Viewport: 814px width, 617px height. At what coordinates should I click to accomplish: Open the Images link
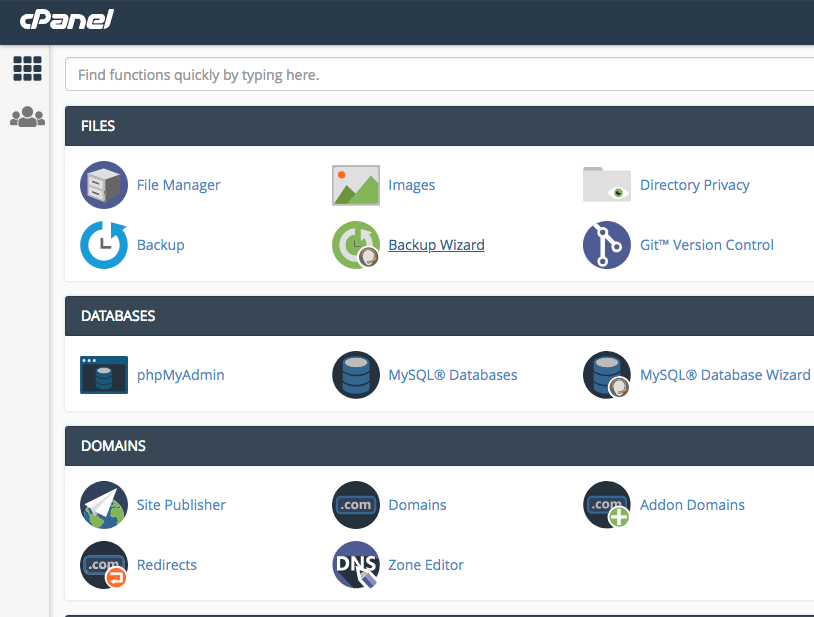[412, 185]
